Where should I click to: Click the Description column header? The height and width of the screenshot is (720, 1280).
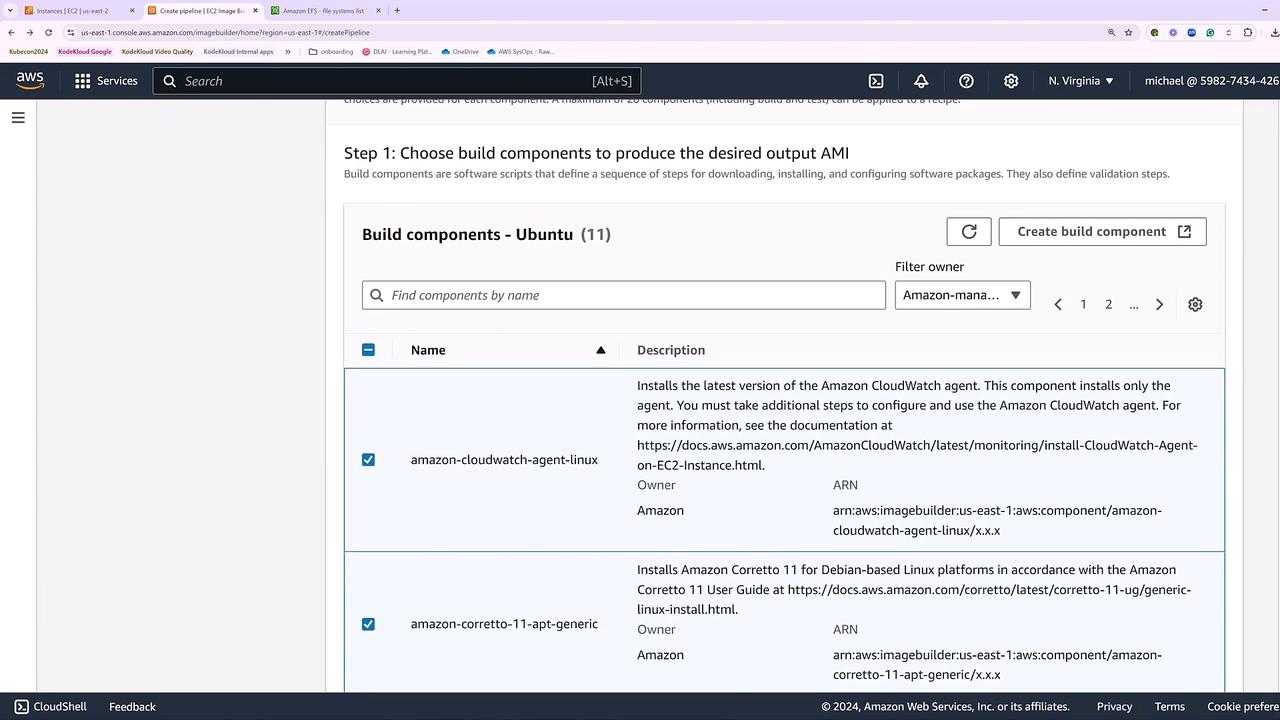point(671,350)
